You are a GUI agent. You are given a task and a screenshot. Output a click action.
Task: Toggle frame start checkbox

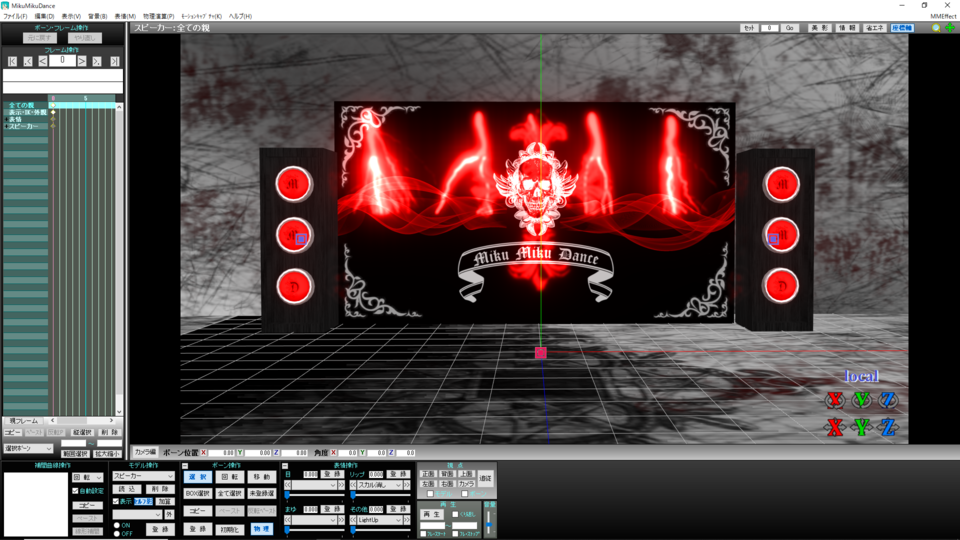pos(423,534)
